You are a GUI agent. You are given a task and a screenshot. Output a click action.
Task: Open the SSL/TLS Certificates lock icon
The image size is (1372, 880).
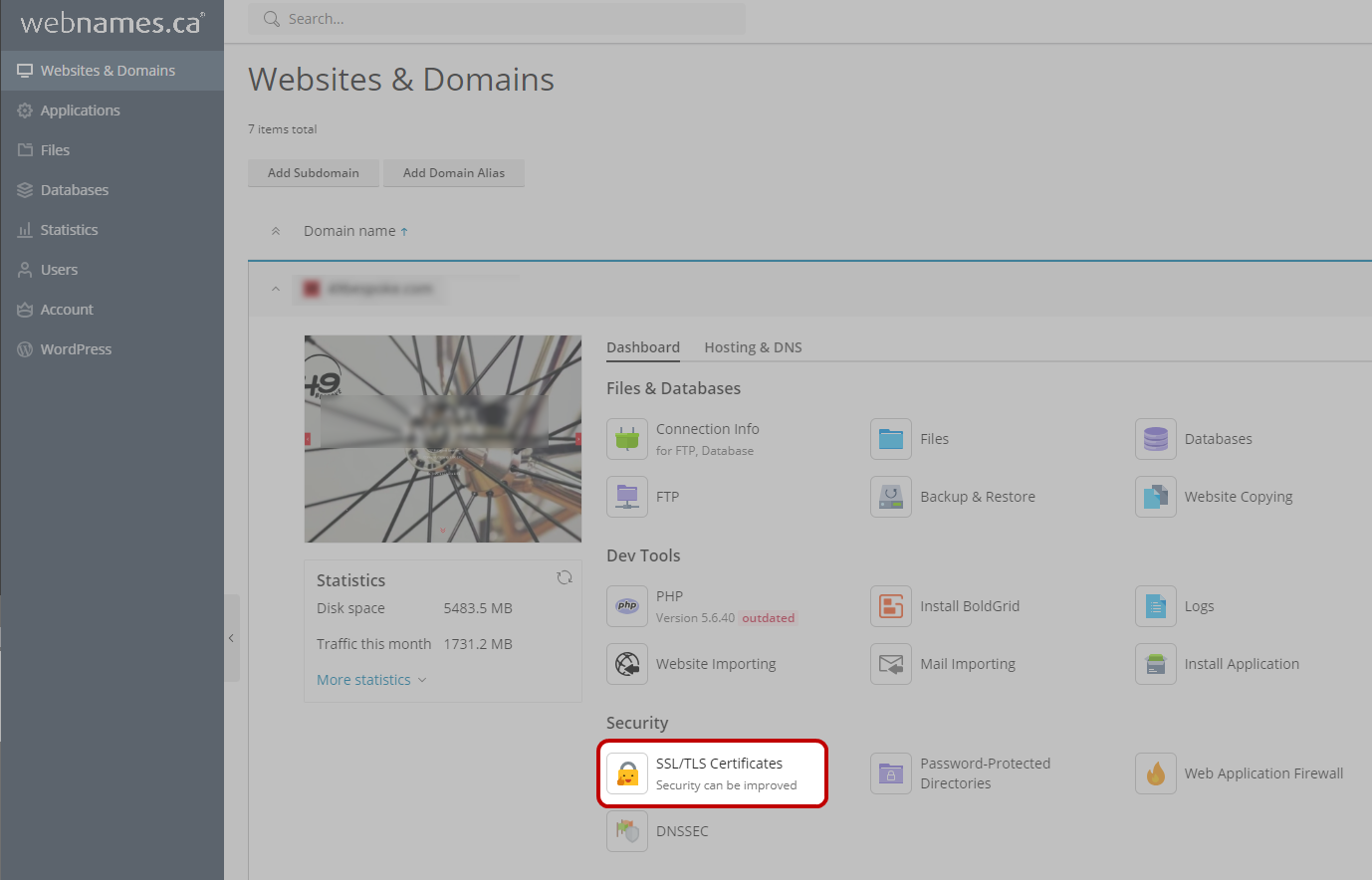pos(627,773)
